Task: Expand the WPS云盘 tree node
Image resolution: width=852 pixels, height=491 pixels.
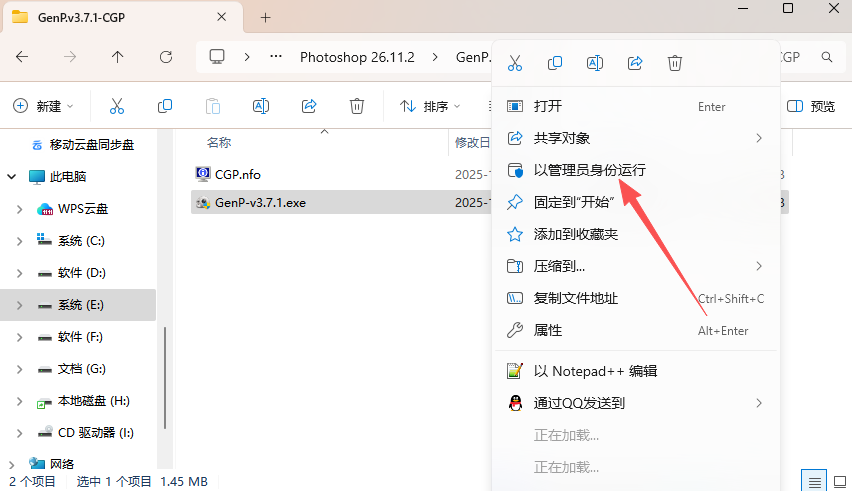Action: click(20, 209)
